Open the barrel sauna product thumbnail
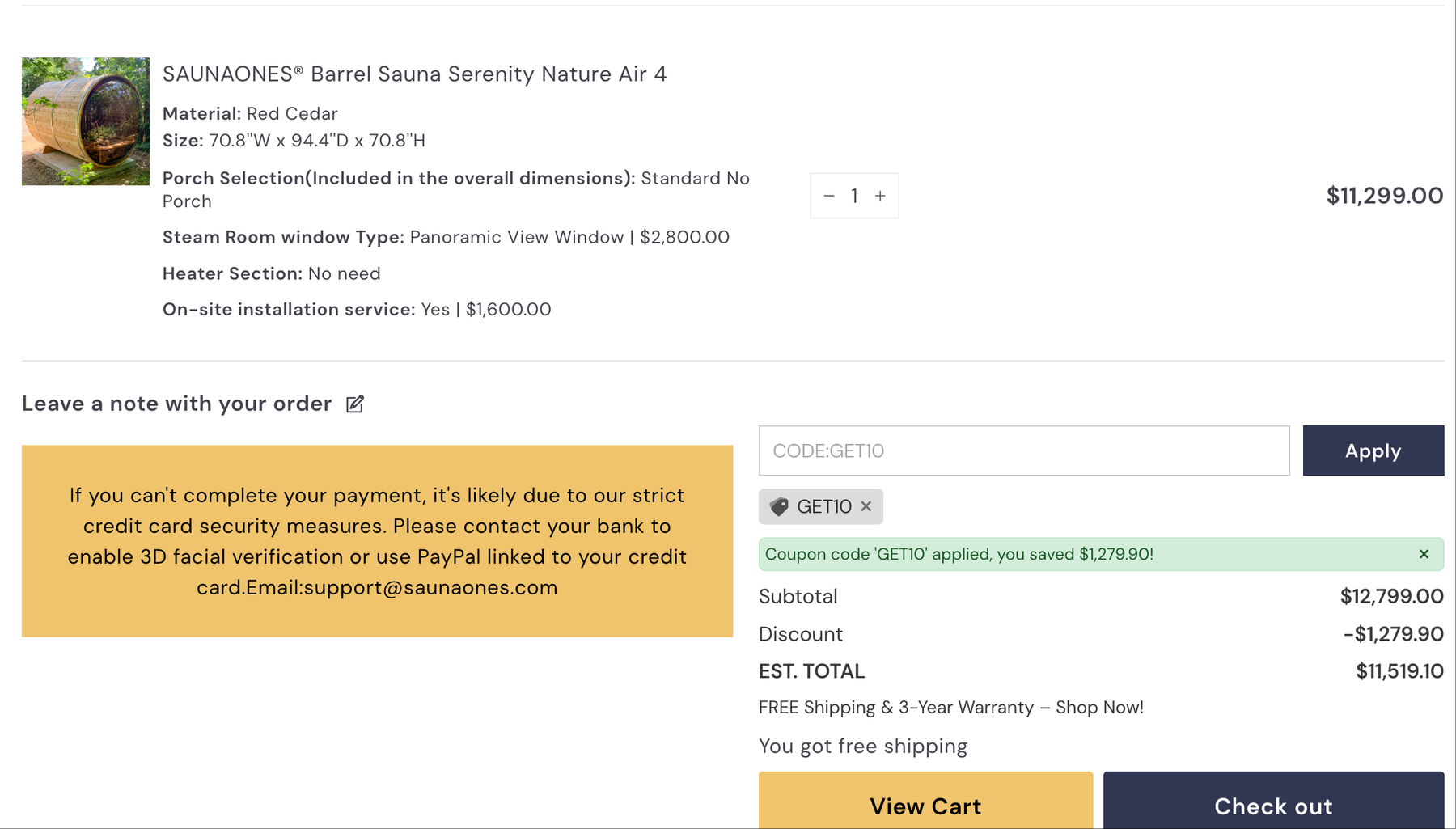 [x=86, y=121]
